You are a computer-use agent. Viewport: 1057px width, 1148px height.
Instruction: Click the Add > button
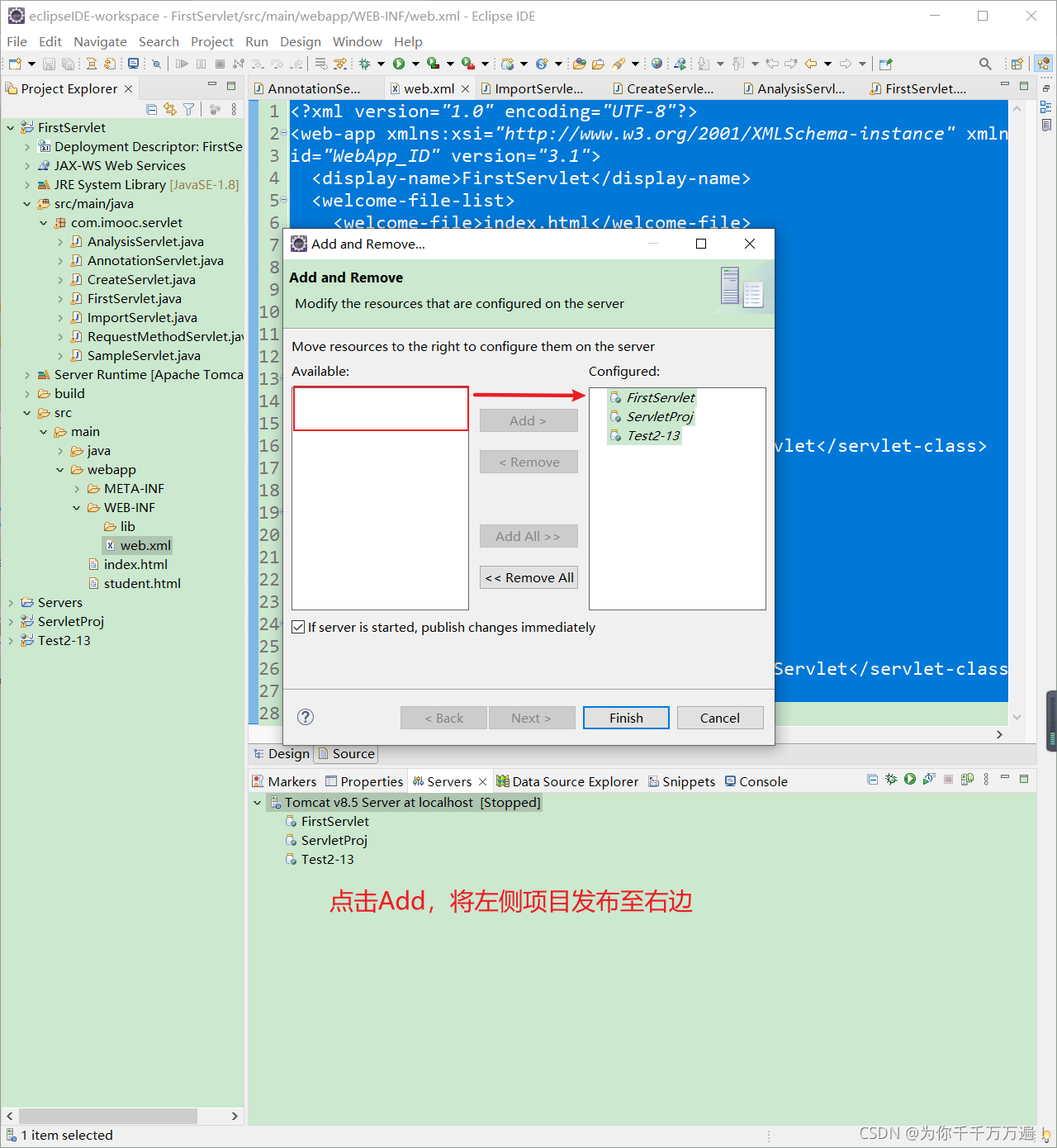click(x=528, y=420)
